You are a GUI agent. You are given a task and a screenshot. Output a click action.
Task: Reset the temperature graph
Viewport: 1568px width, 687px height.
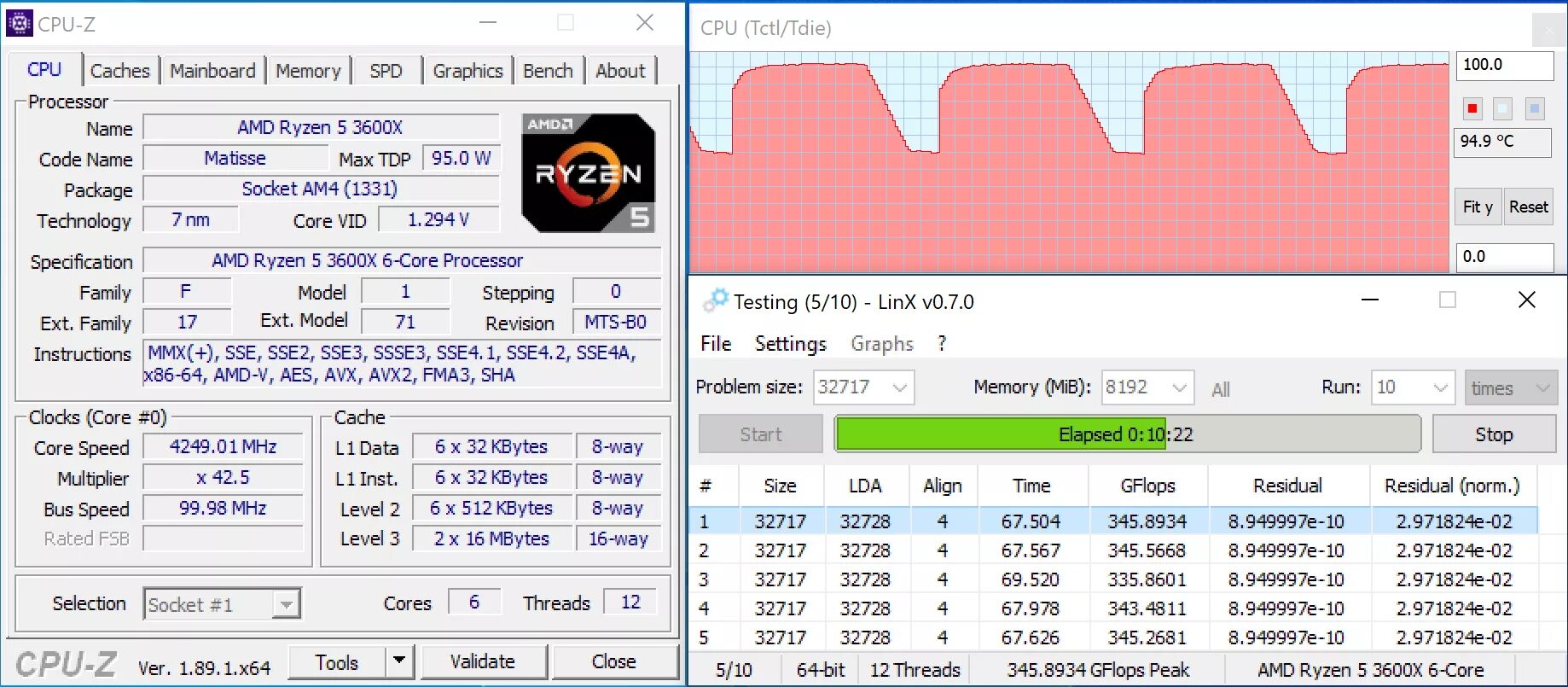pyautogui.click(x=1528, y=207)
